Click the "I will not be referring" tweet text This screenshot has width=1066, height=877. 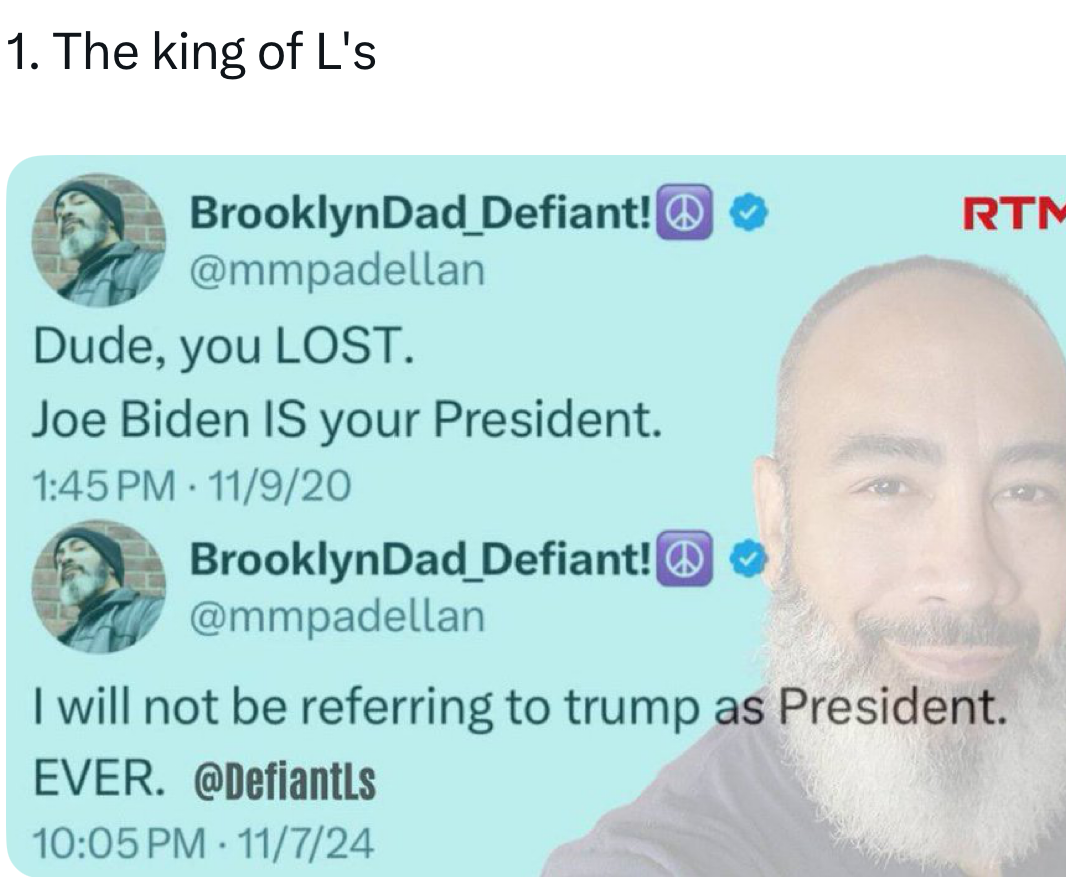coord(400,708)
